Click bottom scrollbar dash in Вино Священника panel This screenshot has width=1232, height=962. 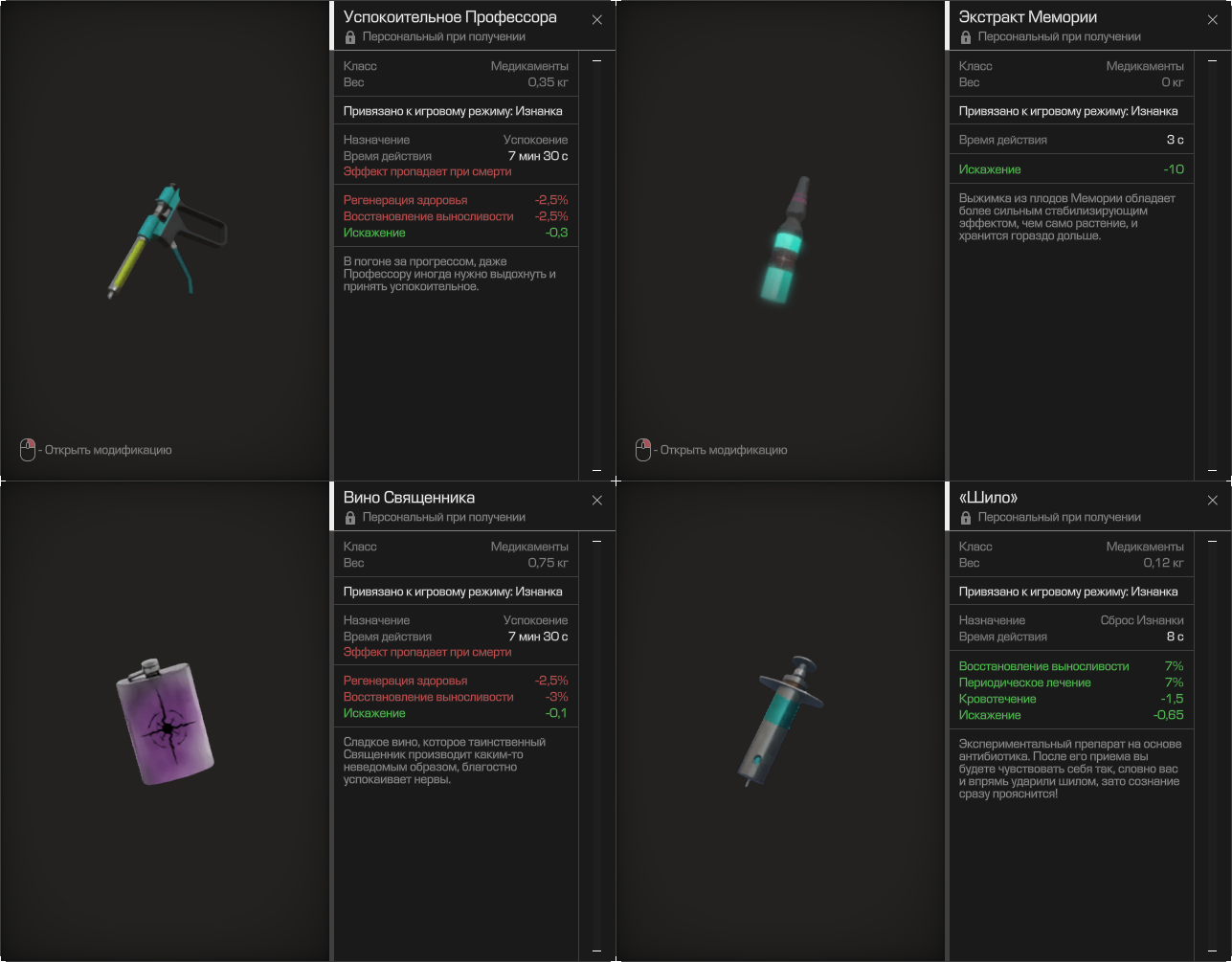(596, 951)
